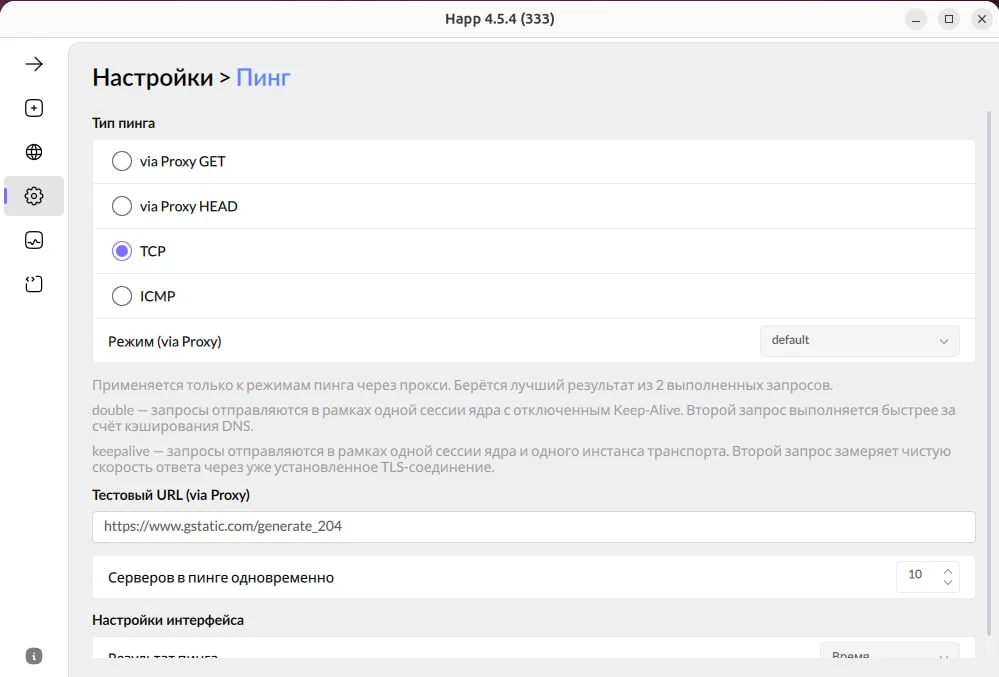
Task: Click the Happ 4.5.4 (333) window title
Action: (500, 18)
